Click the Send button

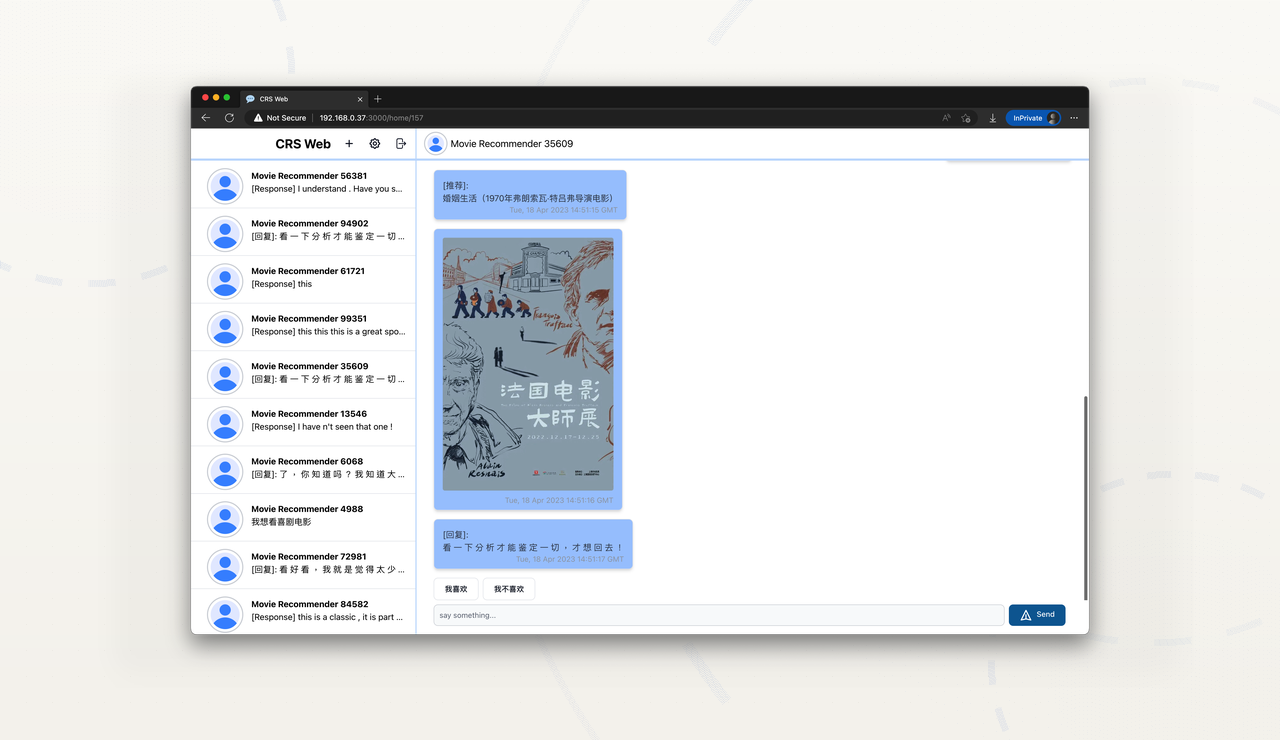tap(1037, 615)
